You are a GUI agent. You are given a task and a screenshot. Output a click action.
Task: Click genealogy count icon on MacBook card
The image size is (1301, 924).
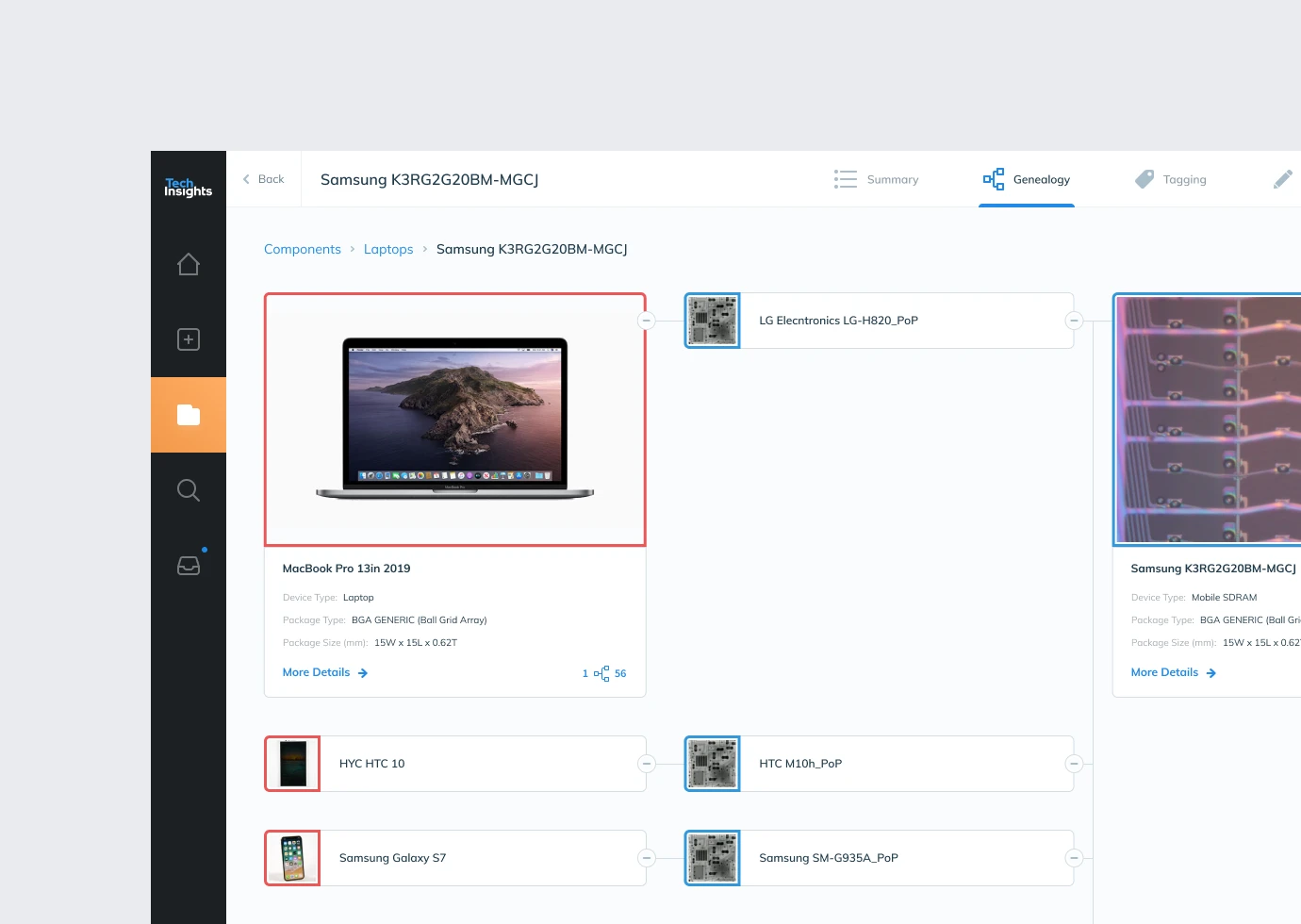[601, 673]
